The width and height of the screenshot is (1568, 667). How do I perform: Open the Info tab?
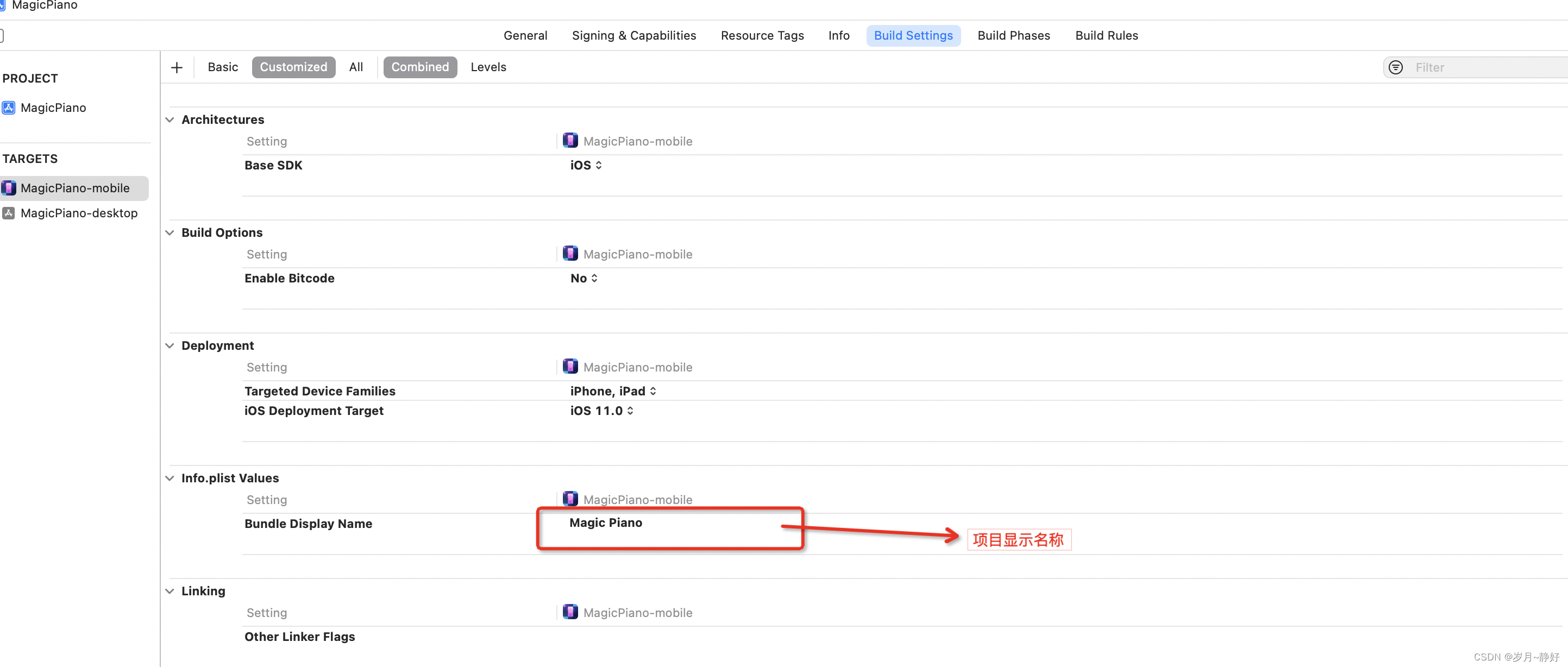(838, 36)
